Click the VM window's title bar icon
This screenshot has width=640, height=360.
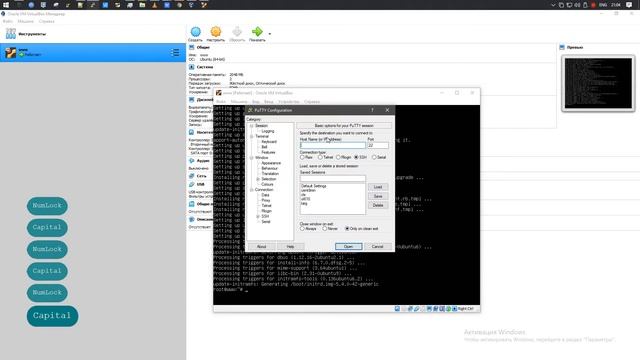pyautogui.click(x=218, y=93)
